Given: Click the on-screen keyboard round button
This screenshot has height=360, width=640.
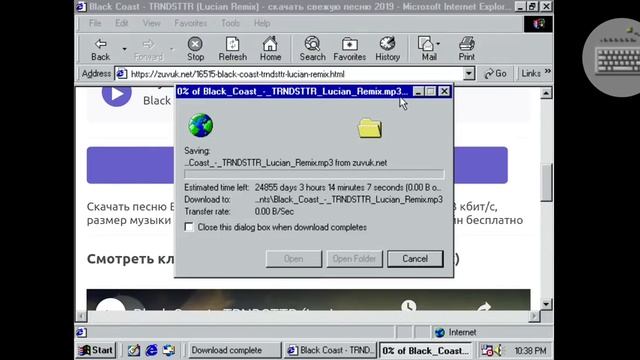Looking at the screenshot, I should (x=613, y=57).
